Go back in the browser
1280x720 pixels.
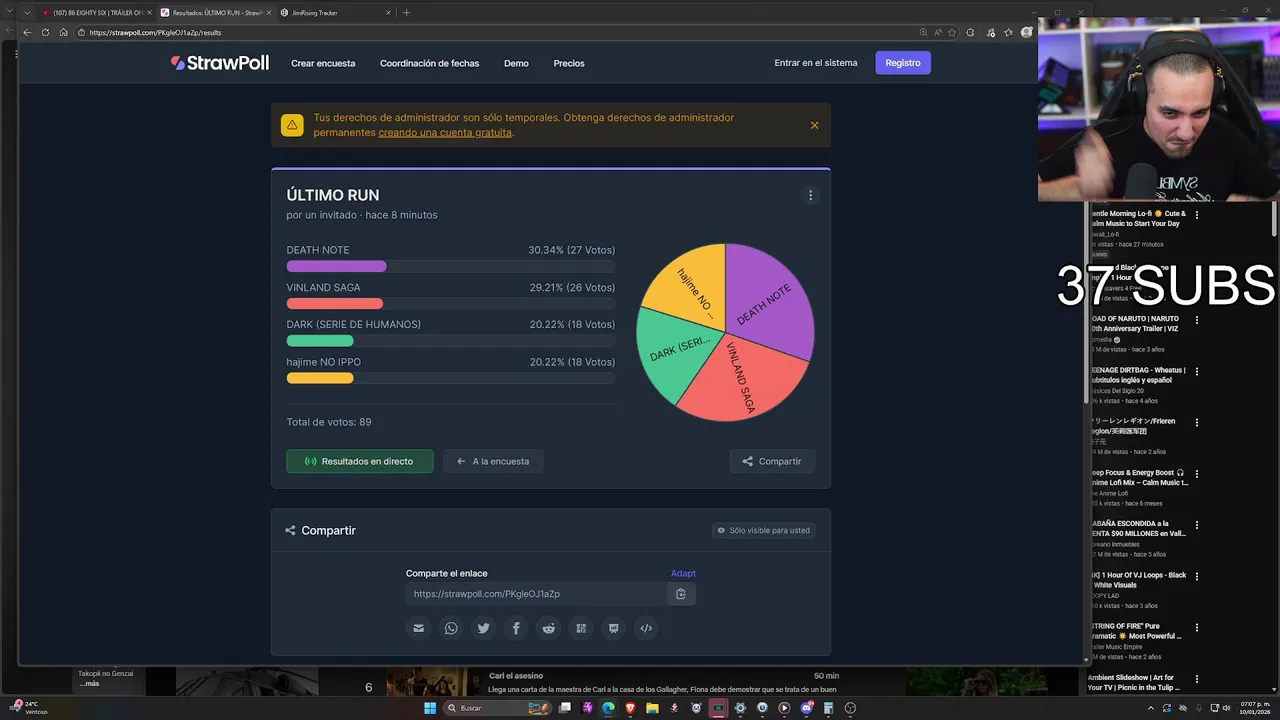pyautogui.click(x=27, y=32)
